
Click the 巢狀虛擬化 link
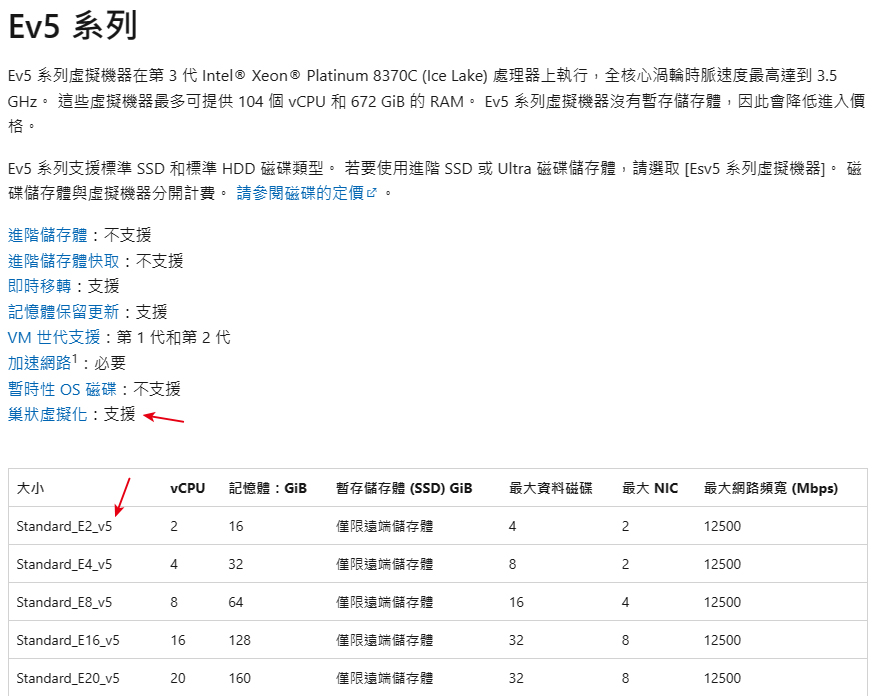47,414
